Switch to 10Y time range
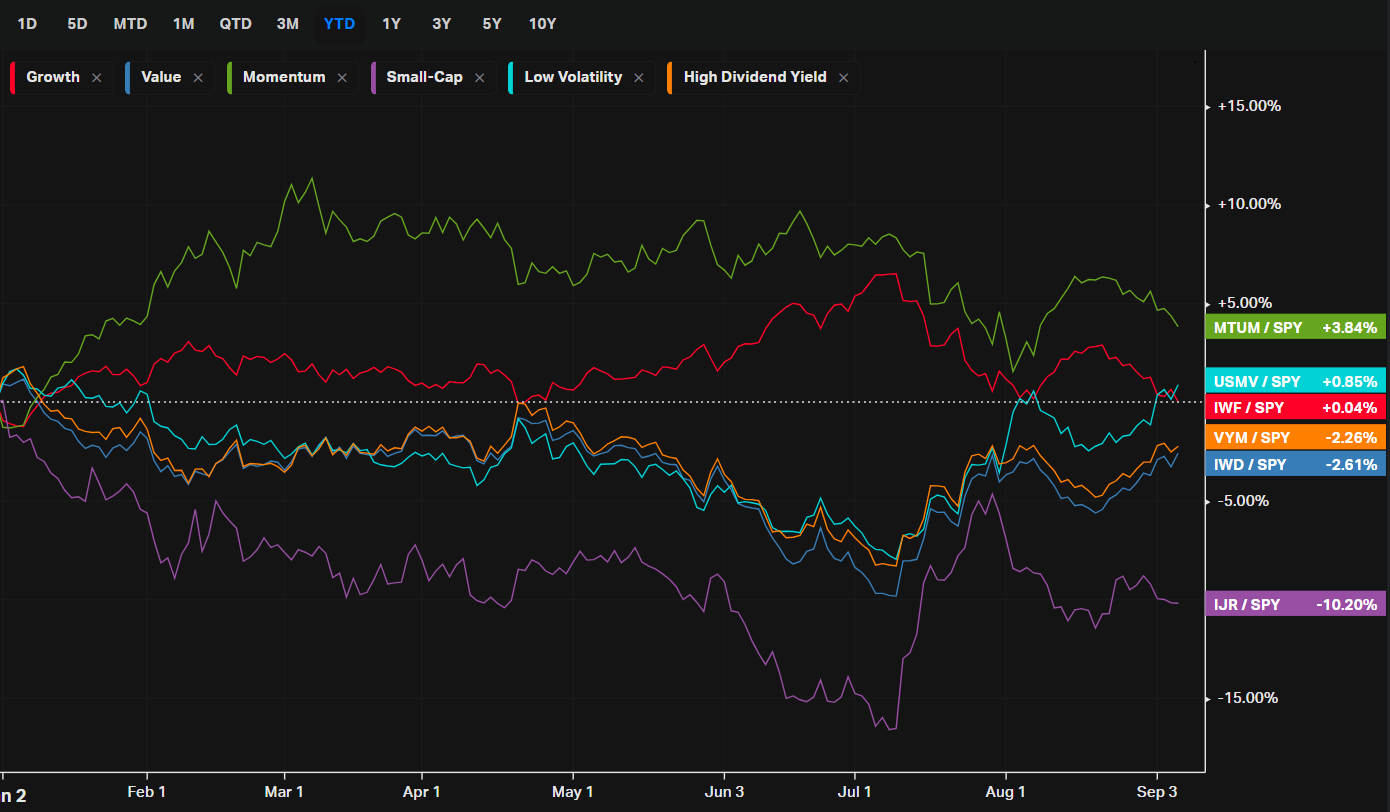This screenshot has height=812, width=1390. click(x=542, y=23)
